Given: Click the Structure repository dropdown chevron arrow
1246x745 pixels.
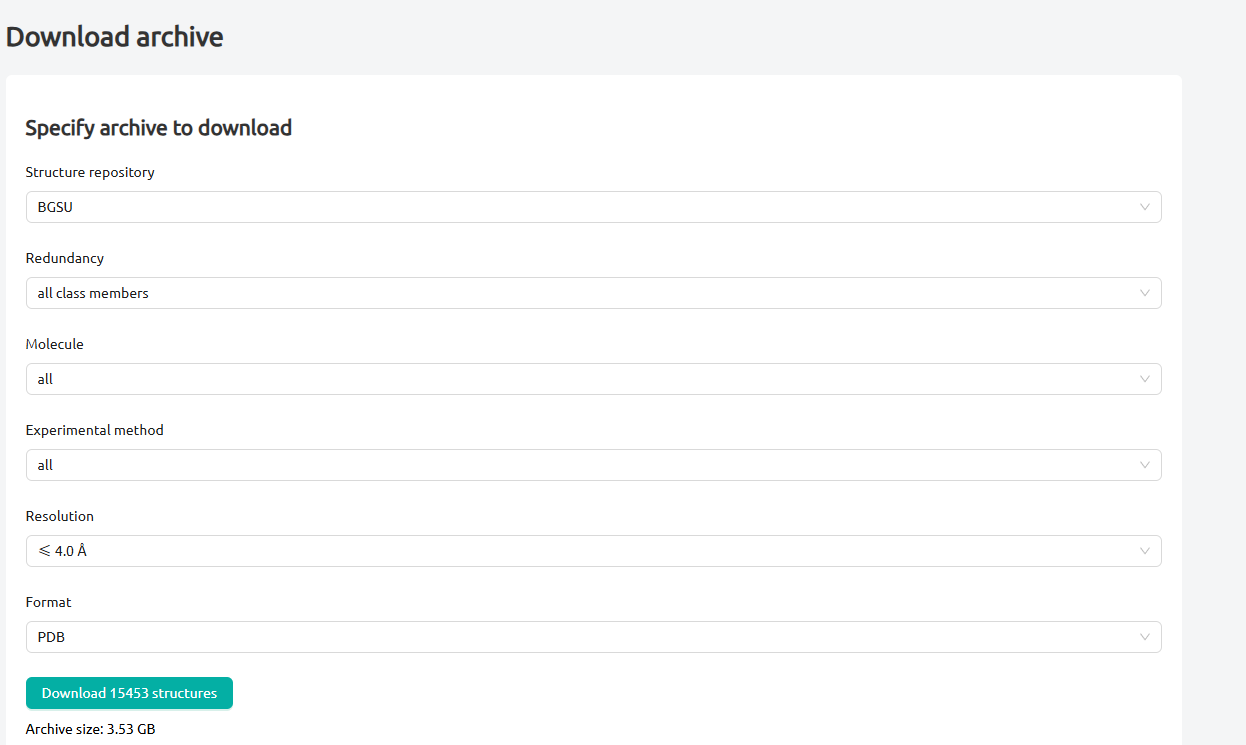Looking at the screenshot, I should click(x=1144, y=207).
